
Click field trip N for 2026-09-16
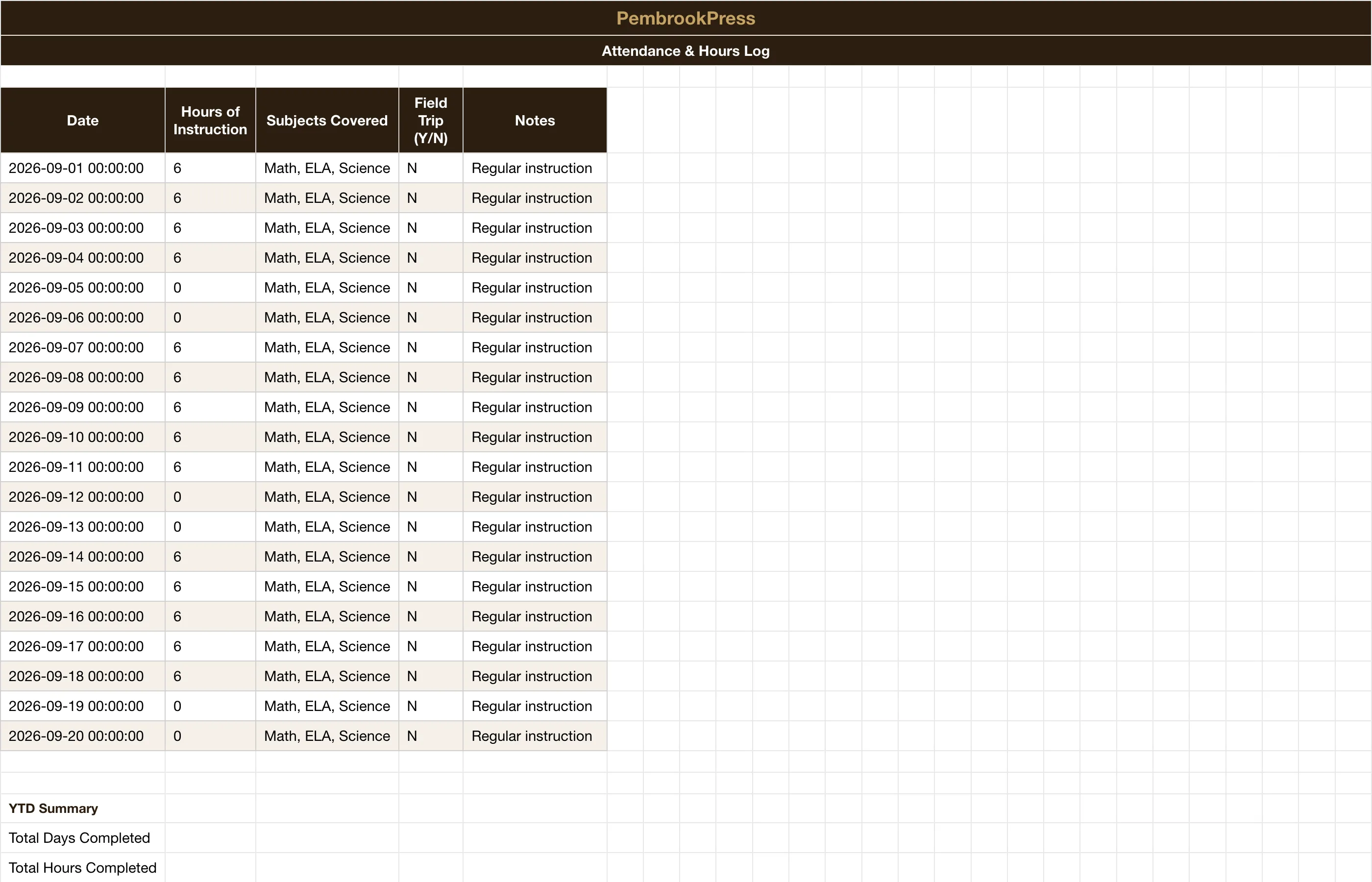pyautogui.click(x=431, y=616)
